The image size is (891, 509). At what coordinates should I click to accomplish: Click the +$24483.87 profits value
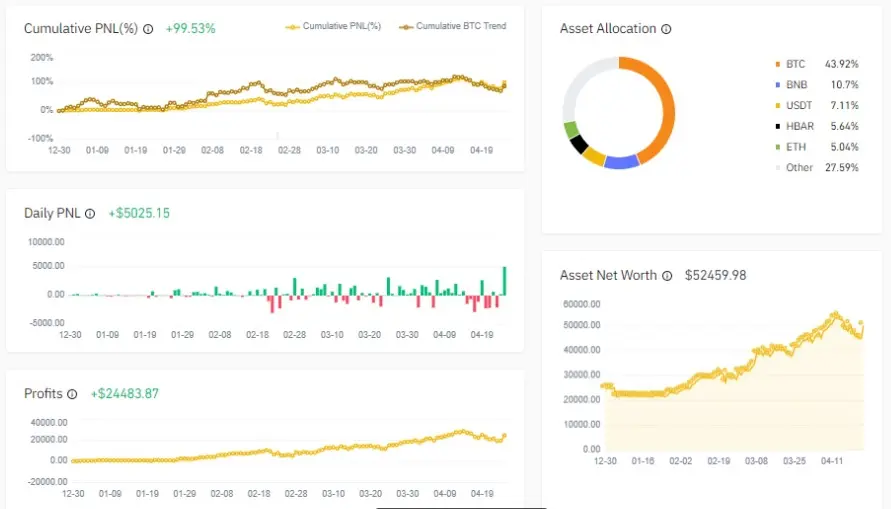124,394
